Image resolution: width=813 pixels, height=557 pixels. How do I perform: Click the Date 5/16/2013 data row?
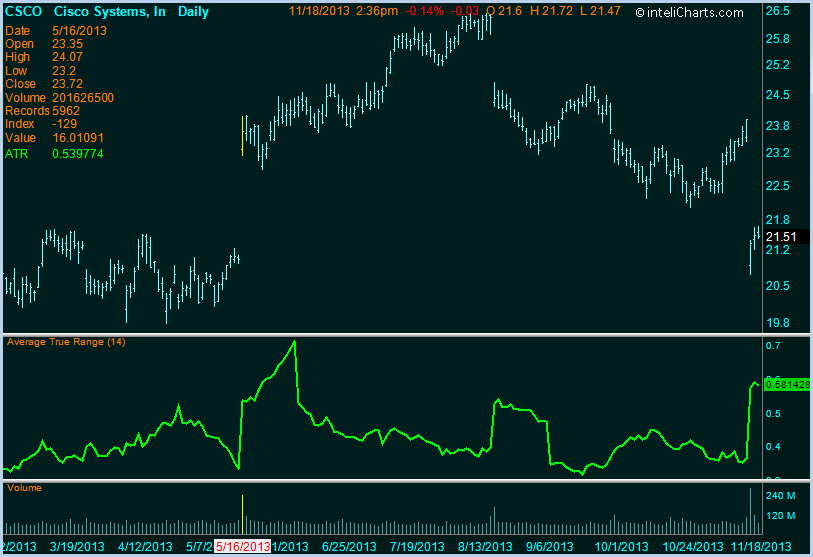(x=56, y=31)
